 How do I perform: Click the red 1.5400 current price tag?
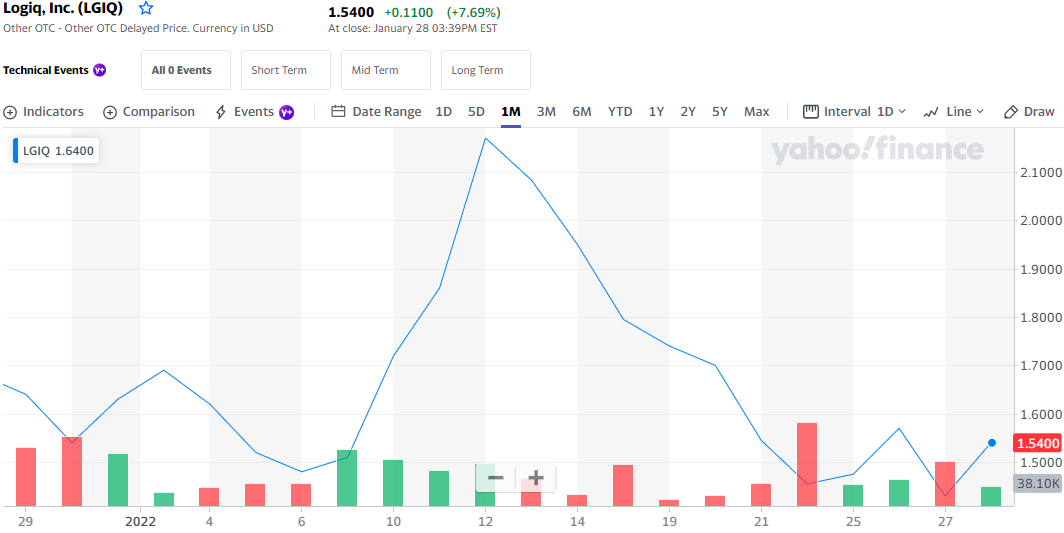[1037, 443]
